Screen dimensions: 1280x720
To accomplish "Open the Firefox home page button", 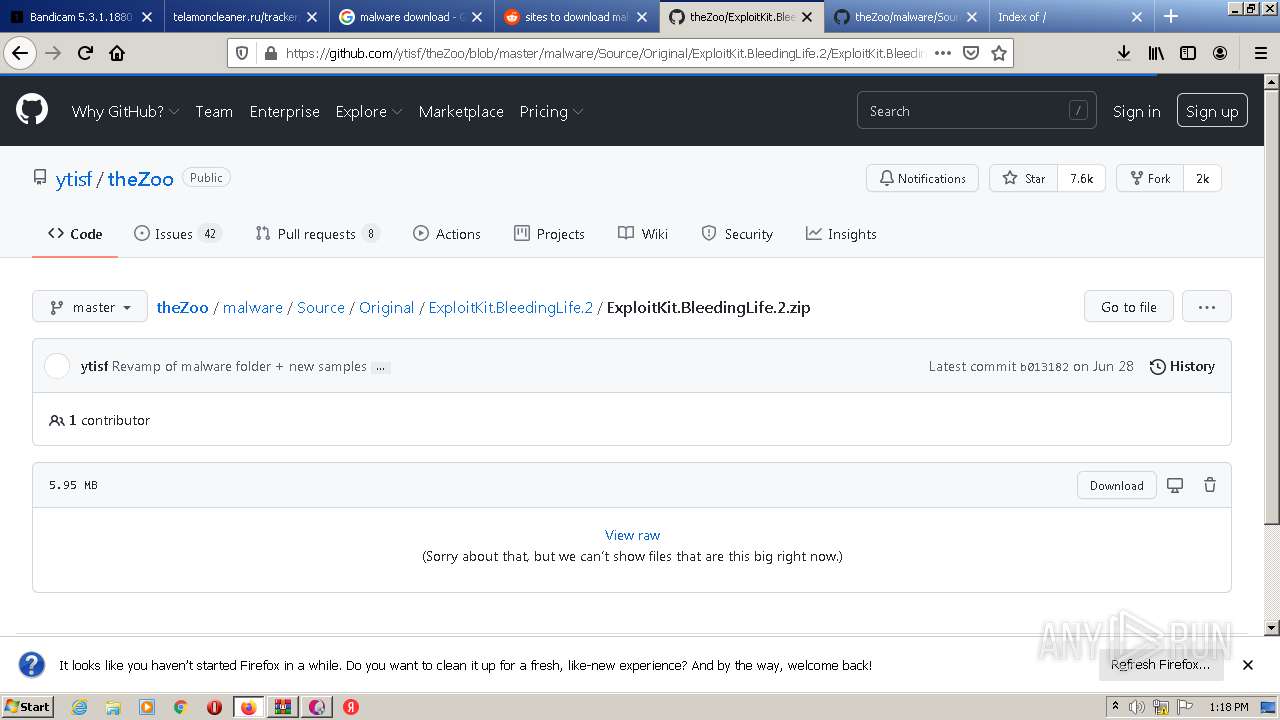I will pyautogui.click(x=117, y=53).
